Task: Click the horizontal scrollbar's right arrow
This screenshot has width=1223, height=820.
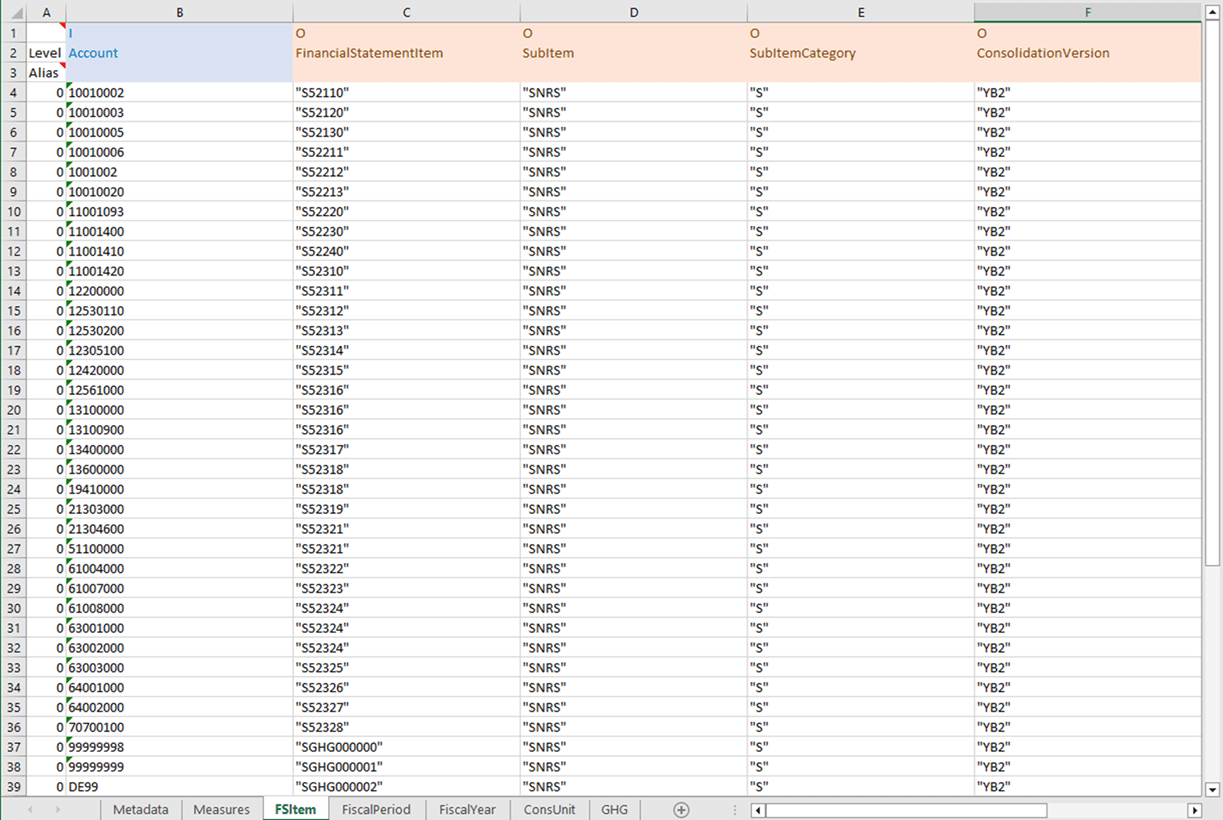Action: [1196, 809]
